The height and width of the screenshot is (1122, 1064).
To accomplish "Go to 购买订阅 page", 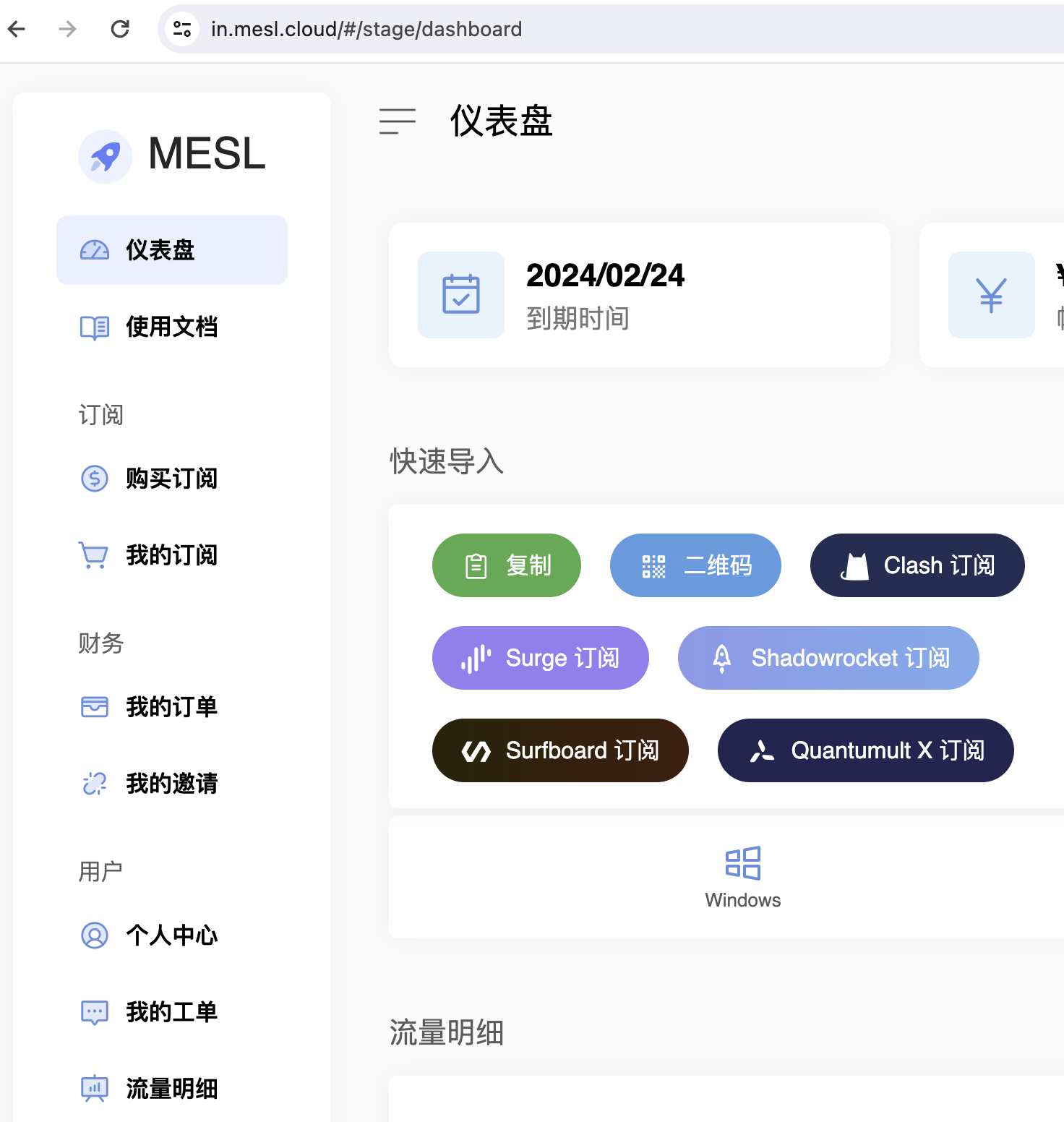I will coord(172,479).
